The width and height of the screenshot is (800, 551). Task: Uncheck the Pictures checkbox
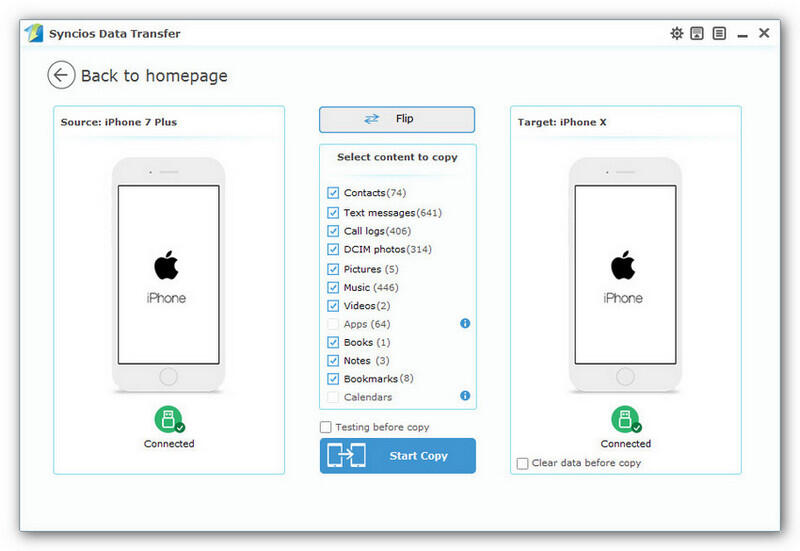point(333,269)
